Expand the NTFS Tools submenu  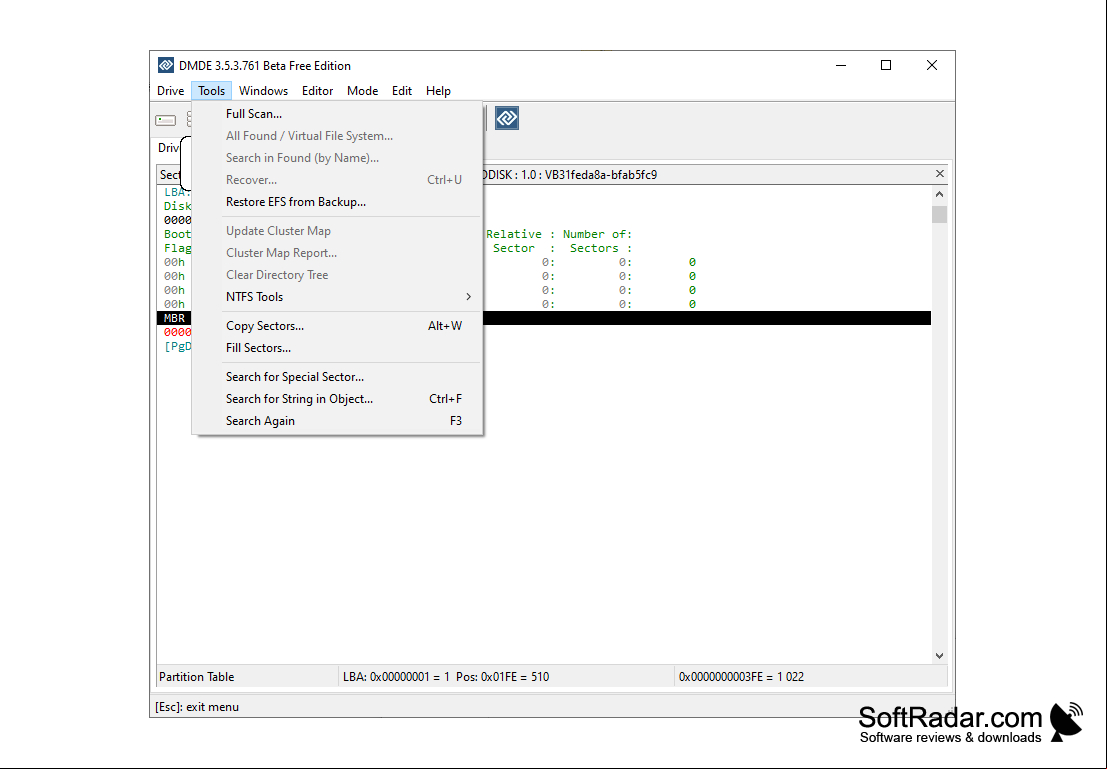tap(337, 297)
